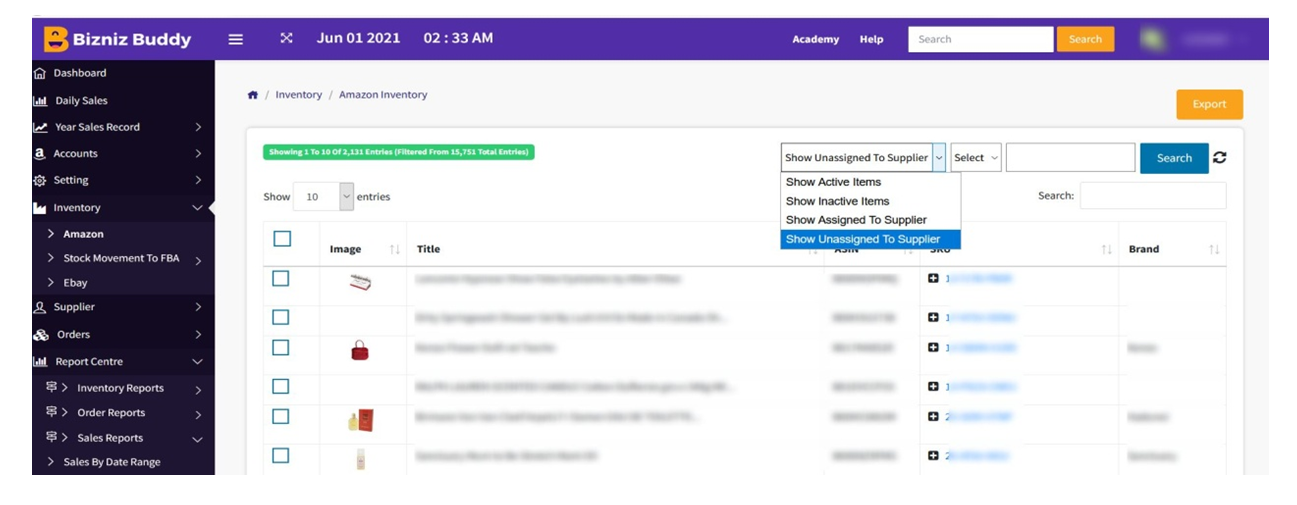
Task: Expand Year Sales Record submenu
Action: pos(198,127)
